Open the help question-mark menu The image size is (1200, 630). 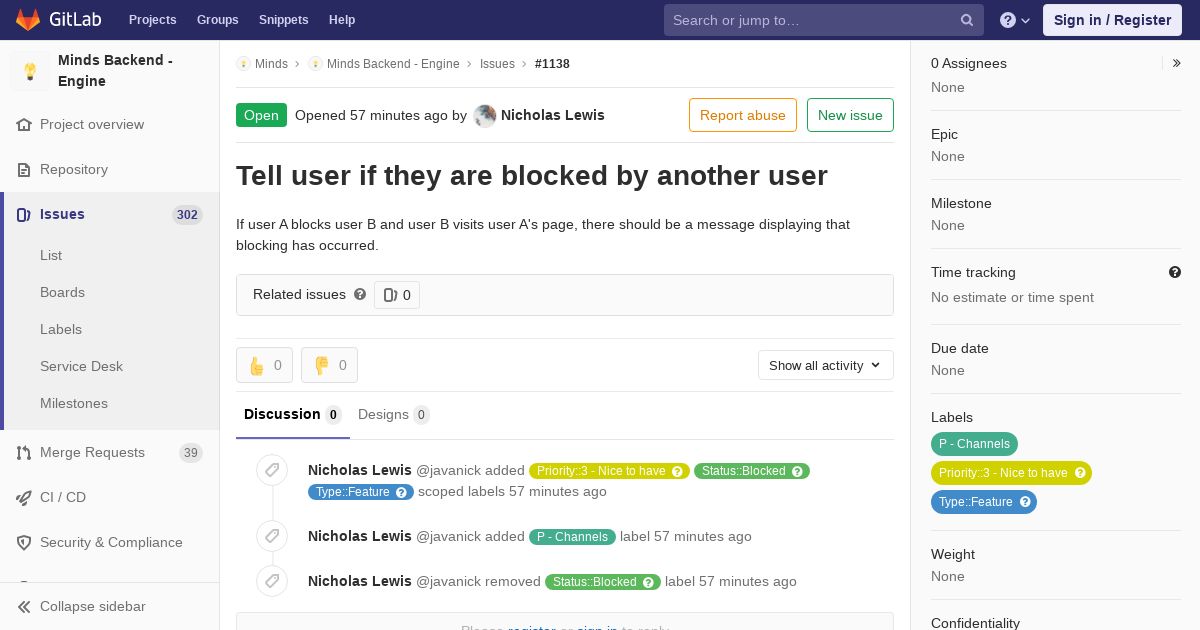[x=1015, y=20]
